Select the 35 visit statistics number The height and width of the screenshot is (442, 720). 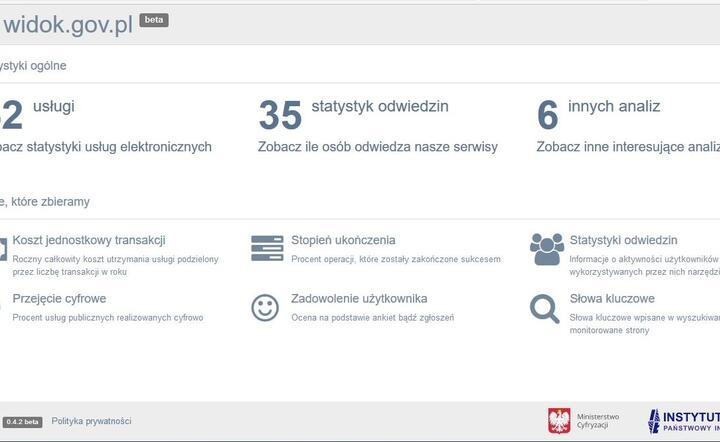(280, 115)
